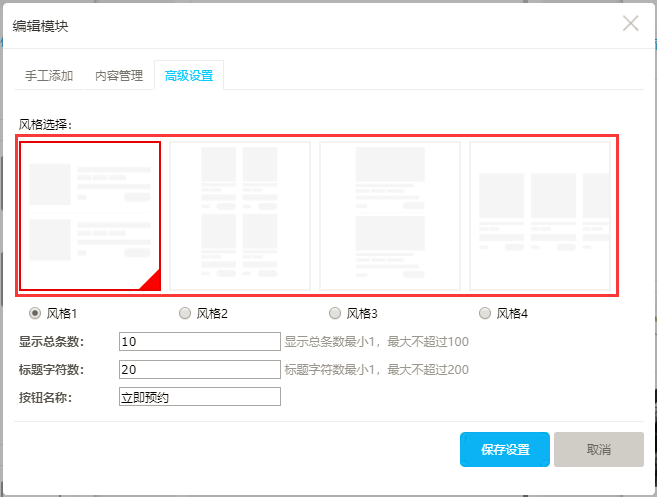Click the 取消 button

click(x=598, y=450)
